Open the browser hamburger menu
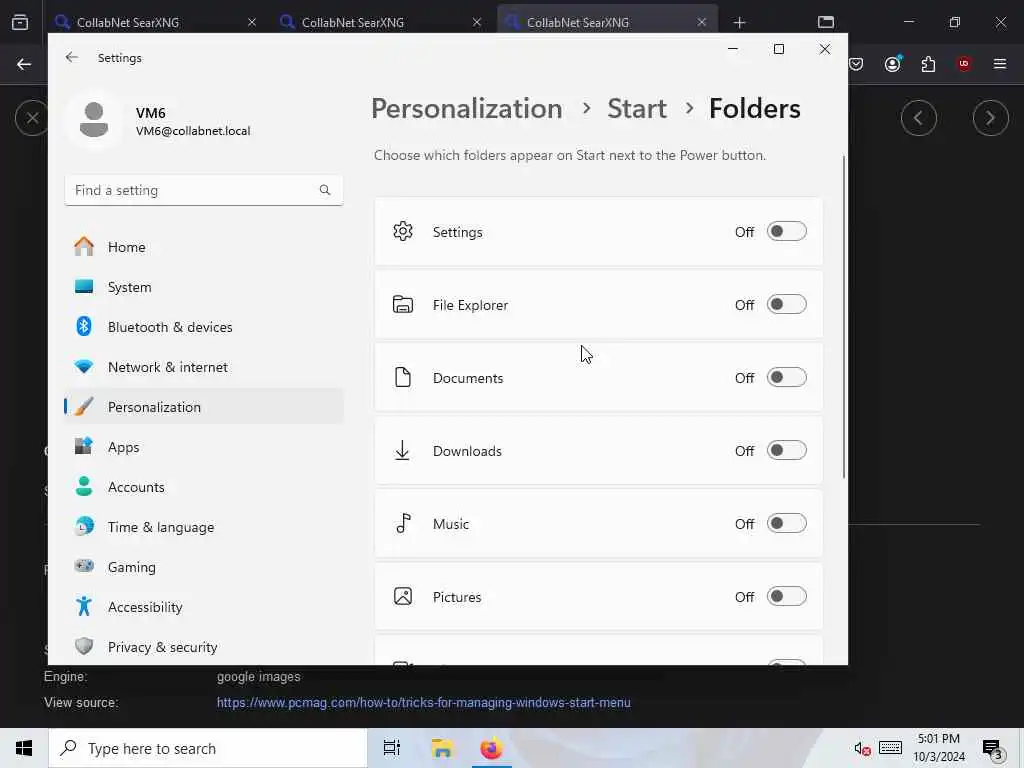 (1000, 64)
